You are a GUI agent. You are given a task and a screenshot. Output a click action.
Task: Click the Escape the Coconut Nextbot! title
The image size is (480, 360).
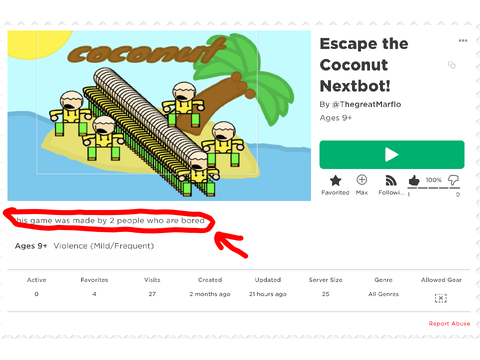(364, 65)
